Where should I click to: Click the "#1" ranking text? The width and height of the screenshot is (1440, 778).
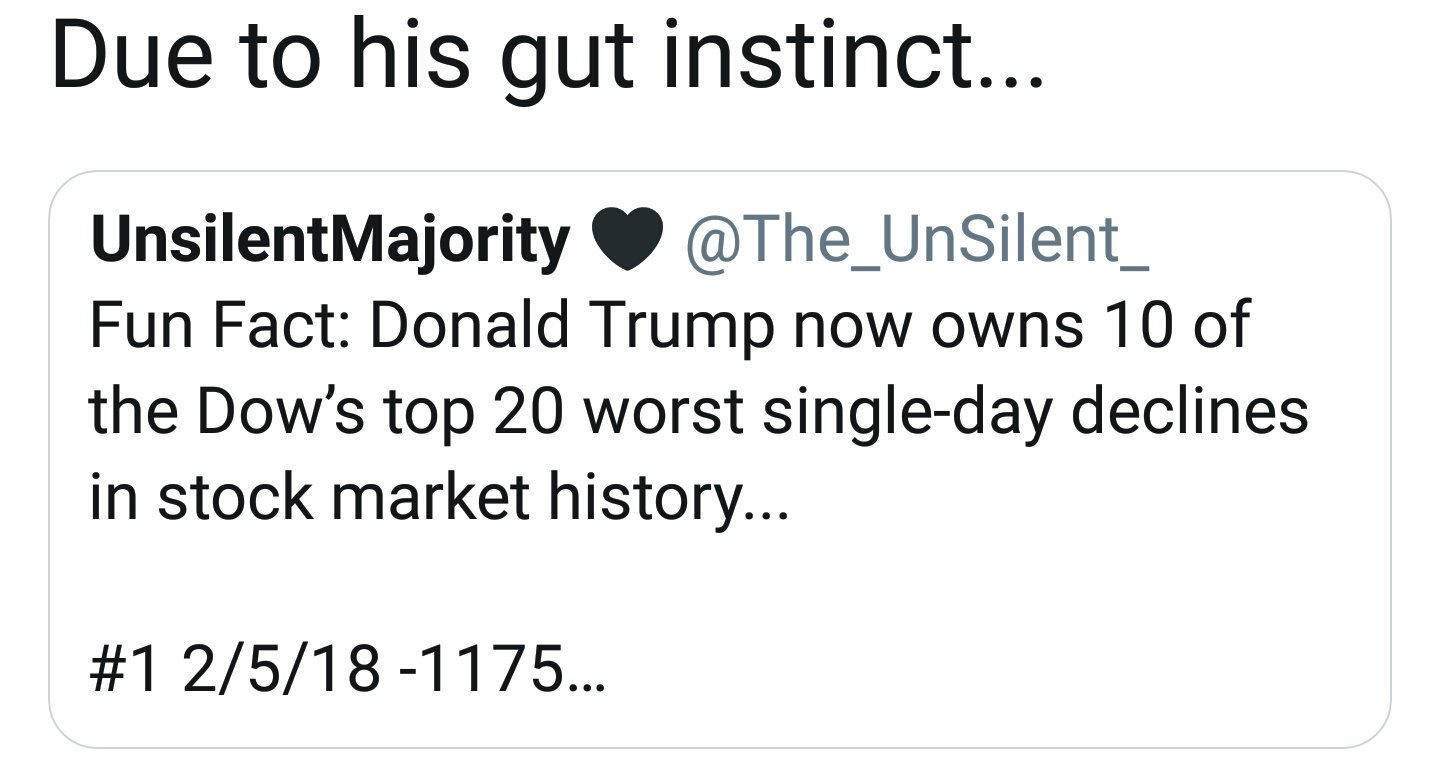124,670
